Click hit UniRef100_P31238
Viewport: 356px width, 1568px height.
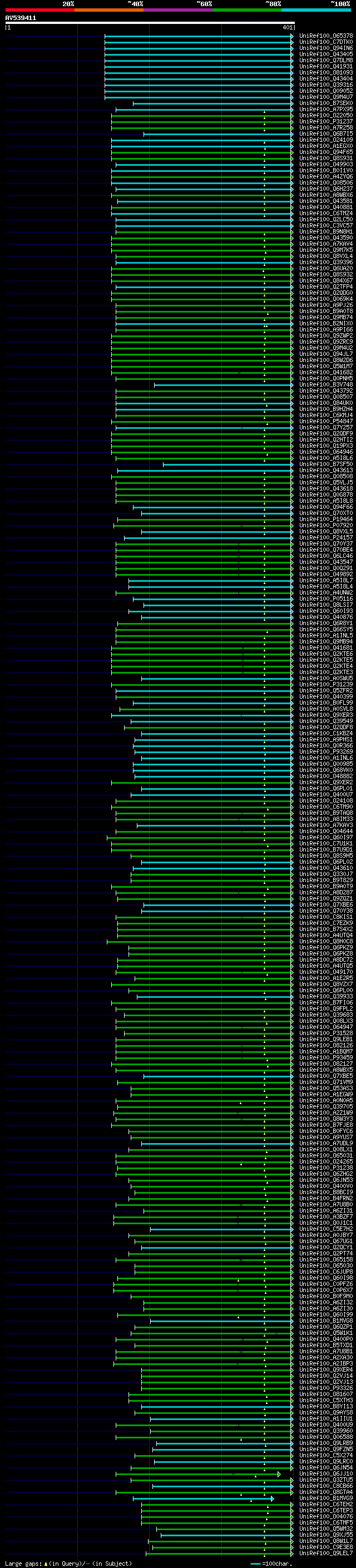[x=326, y=1168]
